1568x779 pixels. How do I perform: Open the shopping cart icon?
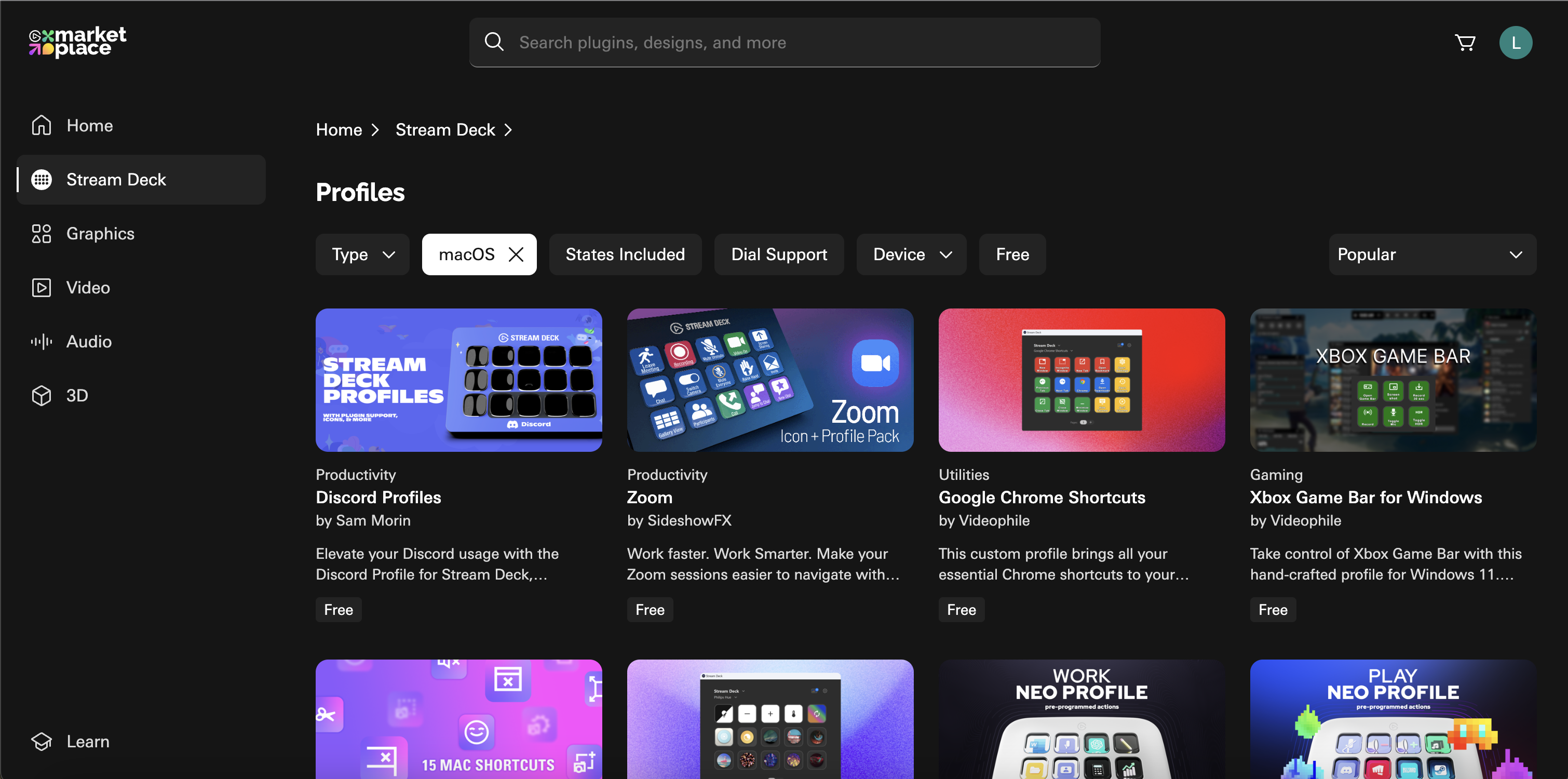1465,43
